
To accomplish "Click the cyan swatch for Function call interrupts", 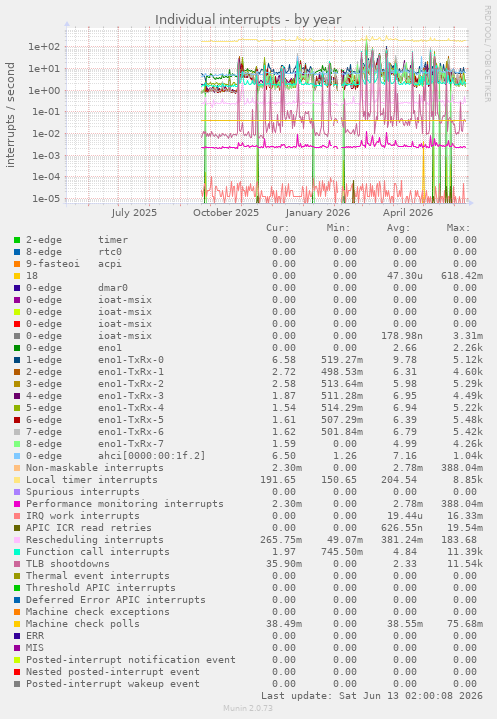I will (17, 552).
